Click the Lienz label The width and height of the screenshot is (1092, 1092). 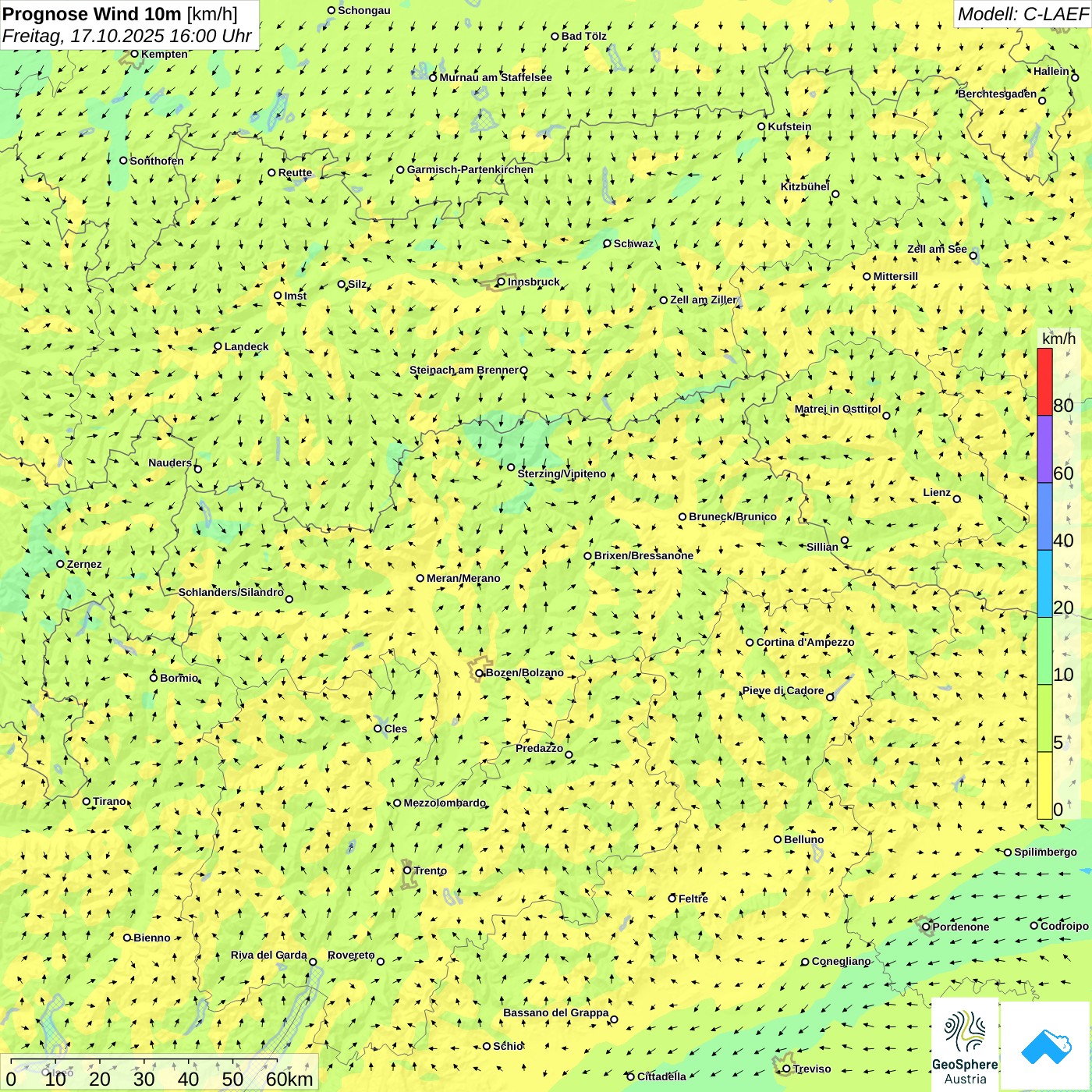937,492
